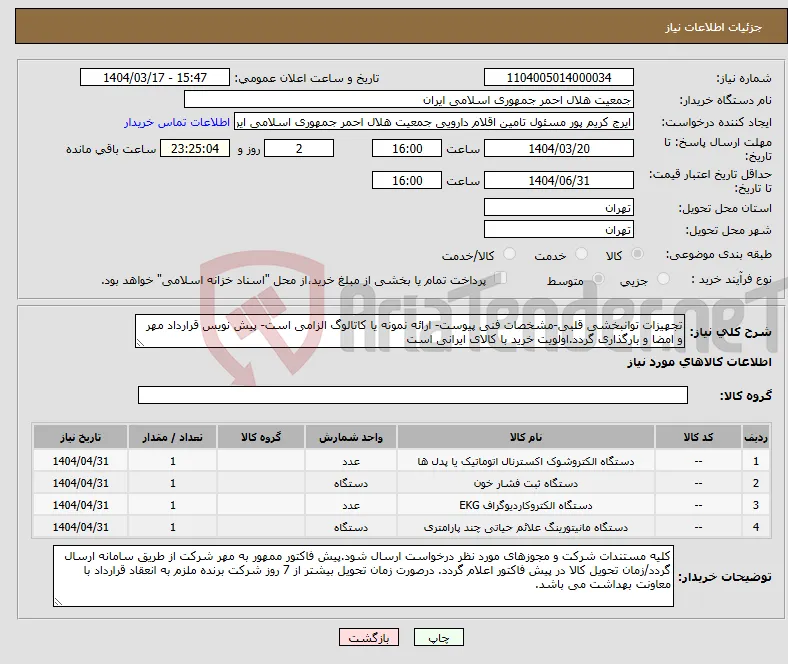The image size is (788, 664).
Task: Click the announcement date and time field
Action: tap(155, 77)
